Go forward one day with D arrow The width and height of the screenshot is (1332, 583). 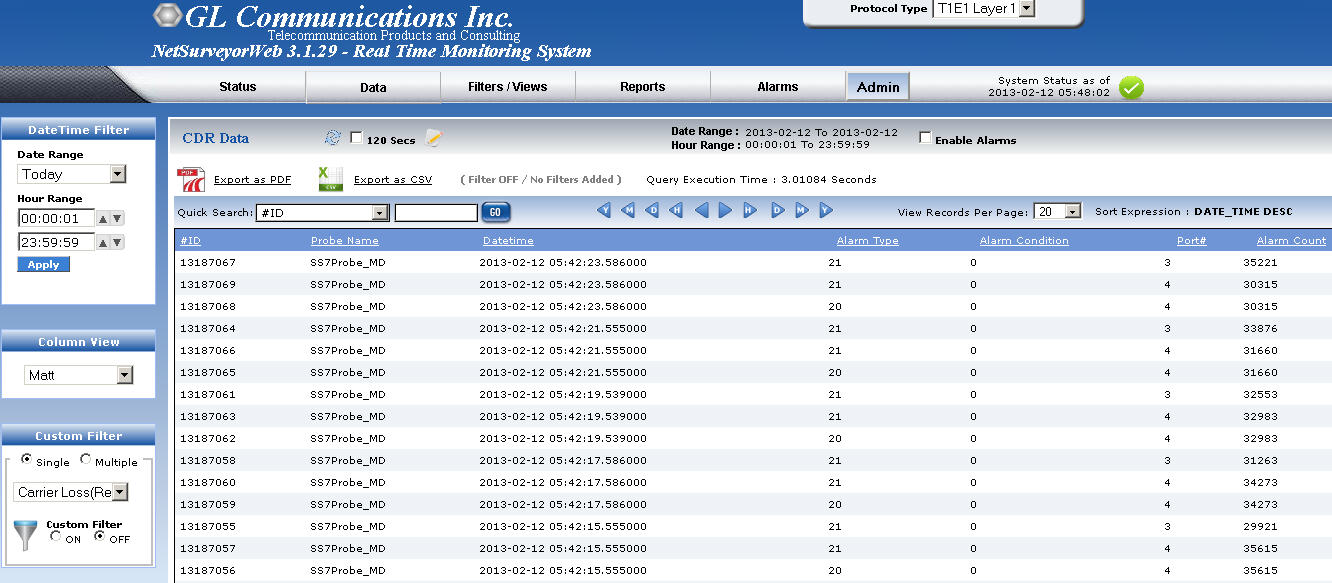tap(777, 210)
